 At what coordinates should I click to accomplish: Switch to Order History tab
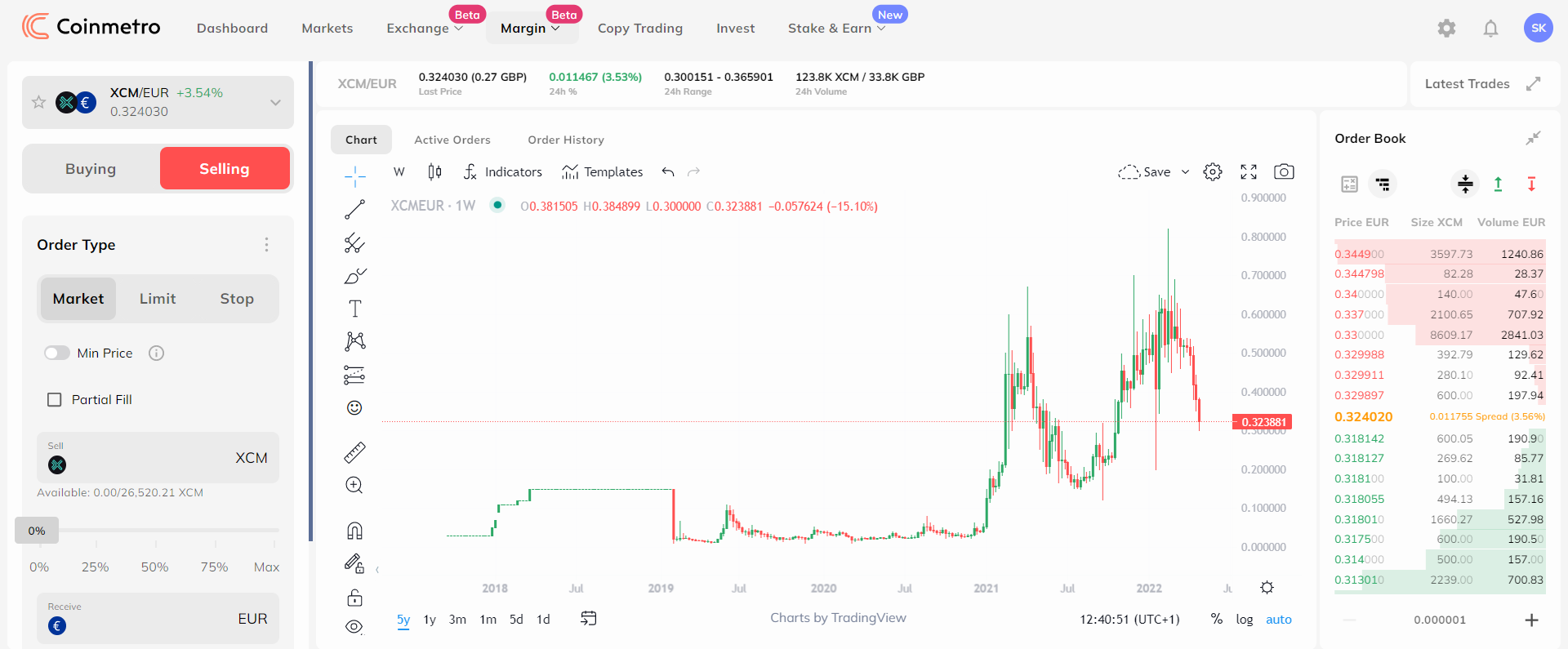565,140
